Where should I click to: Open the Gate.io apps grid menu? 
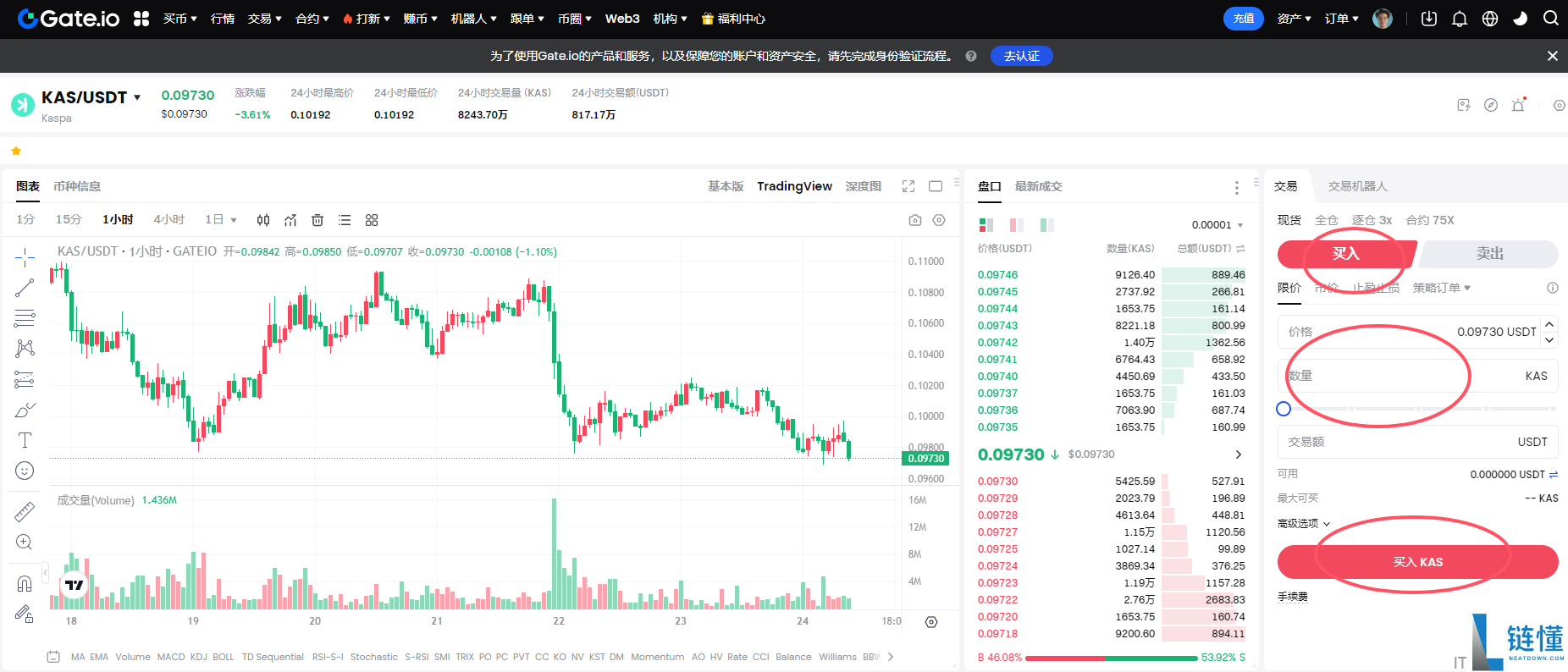(141, 19)
